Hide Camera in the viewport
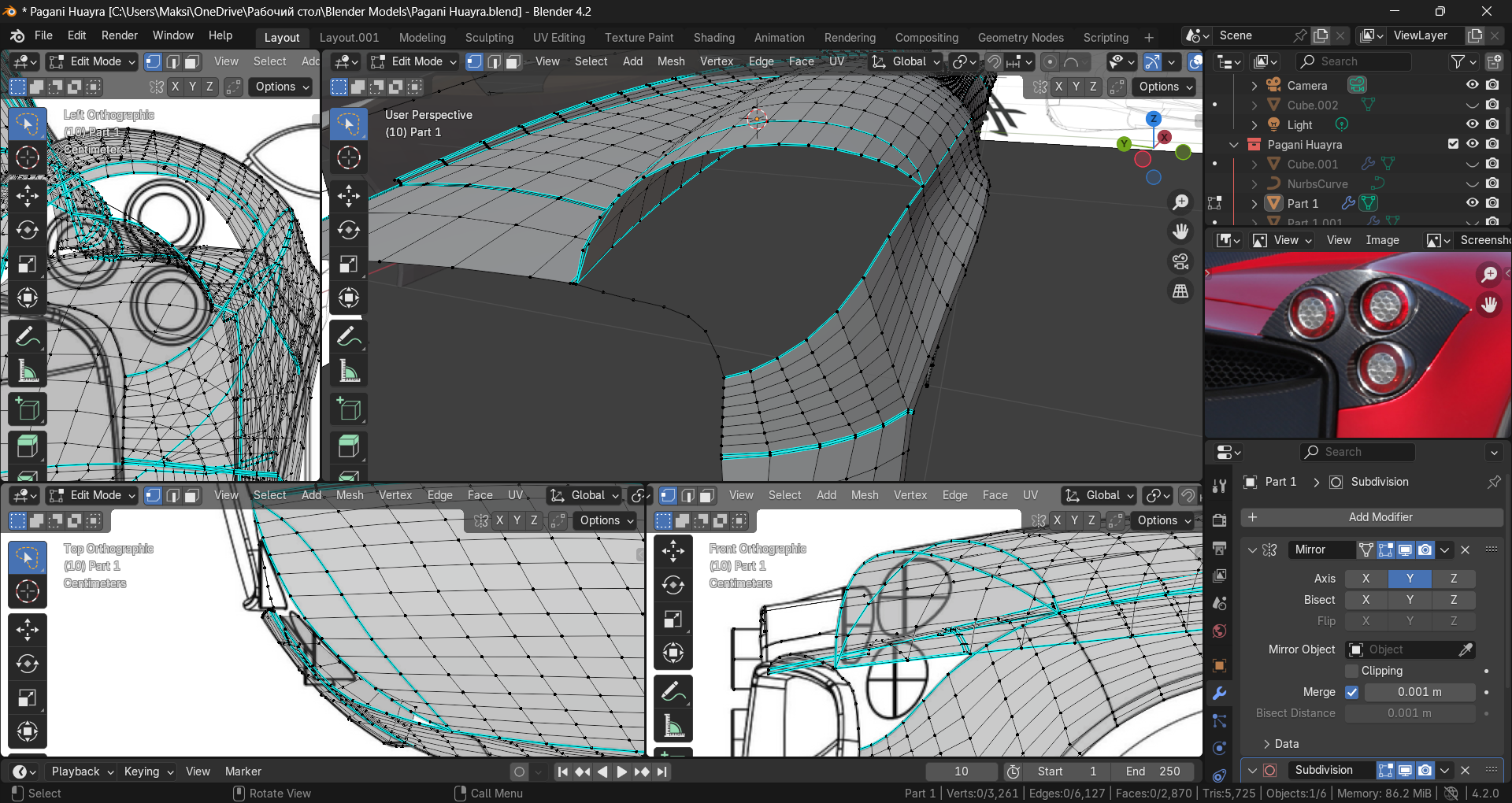 [x=1472, y=85]
